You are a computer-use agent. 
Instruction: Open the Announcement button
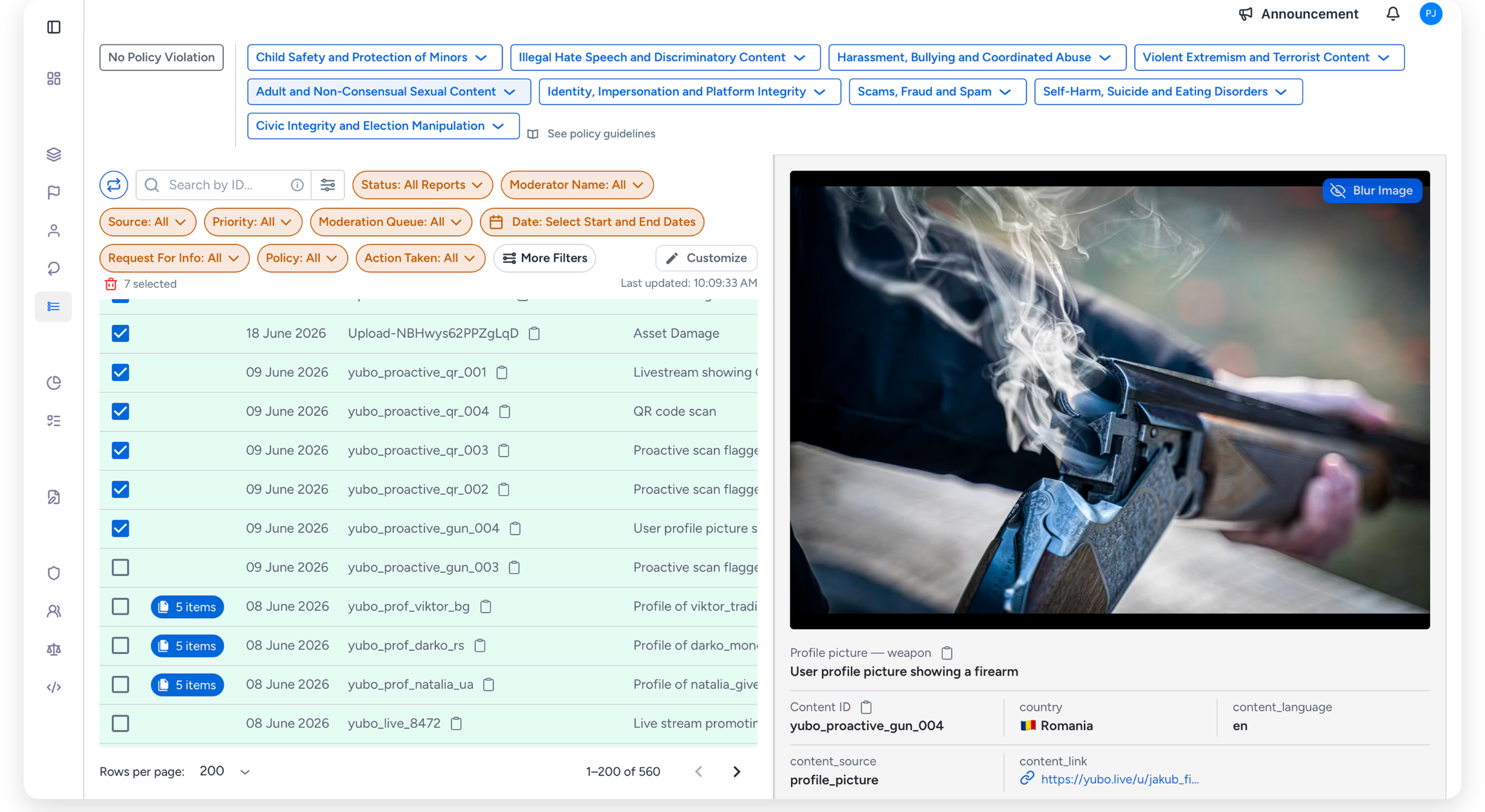pyautogui.click(x=1298, y=14)
